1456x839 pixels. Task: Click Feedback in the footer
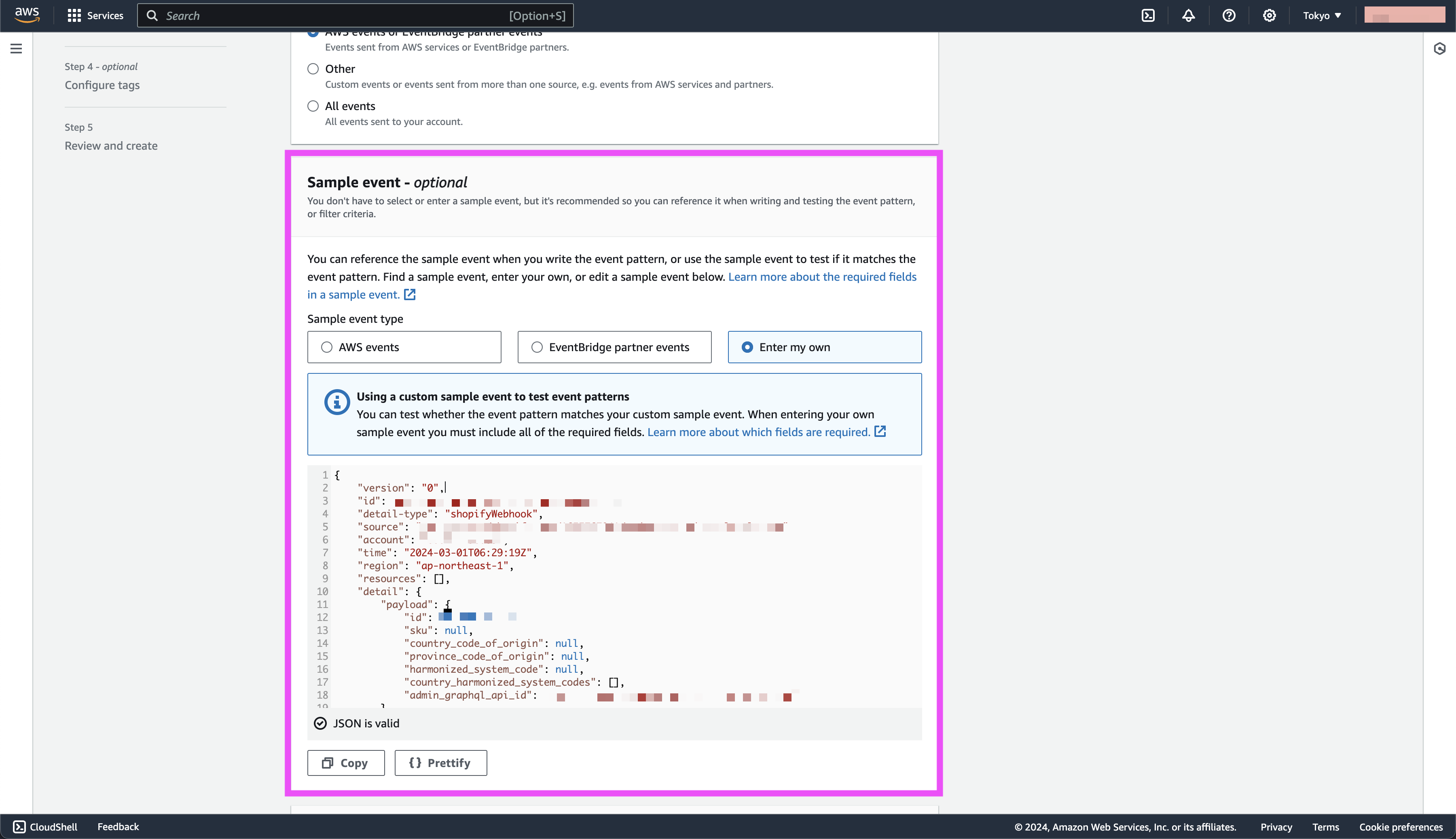click(118, 827)
